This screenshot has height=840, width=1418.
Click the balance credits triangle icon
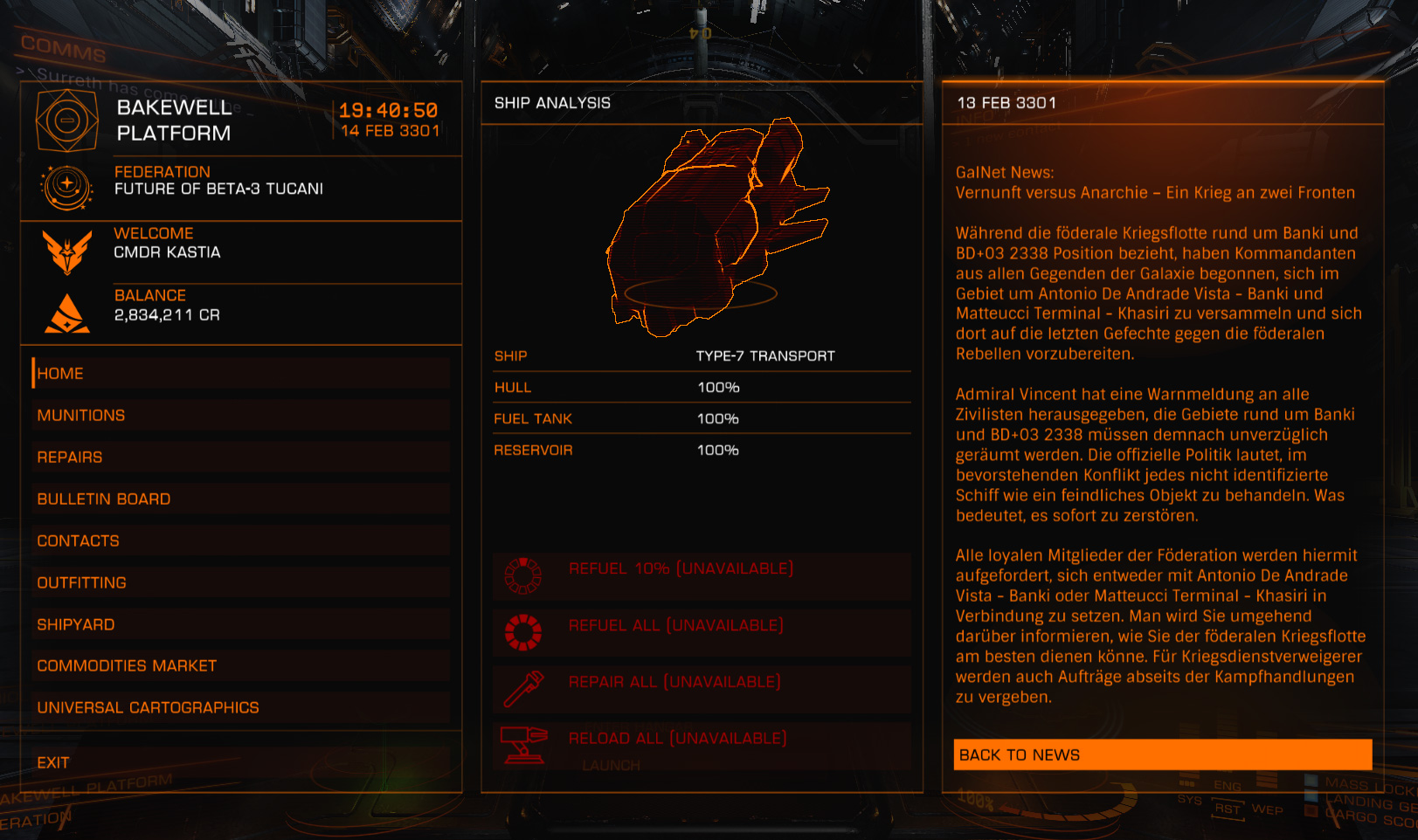[x=67, y=313]
